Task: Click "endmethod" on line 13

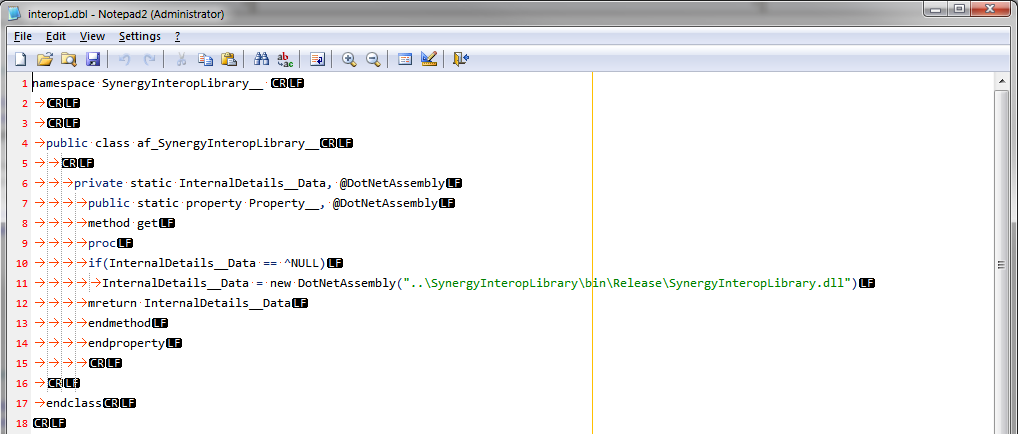Action: click(x=119, y=324)
